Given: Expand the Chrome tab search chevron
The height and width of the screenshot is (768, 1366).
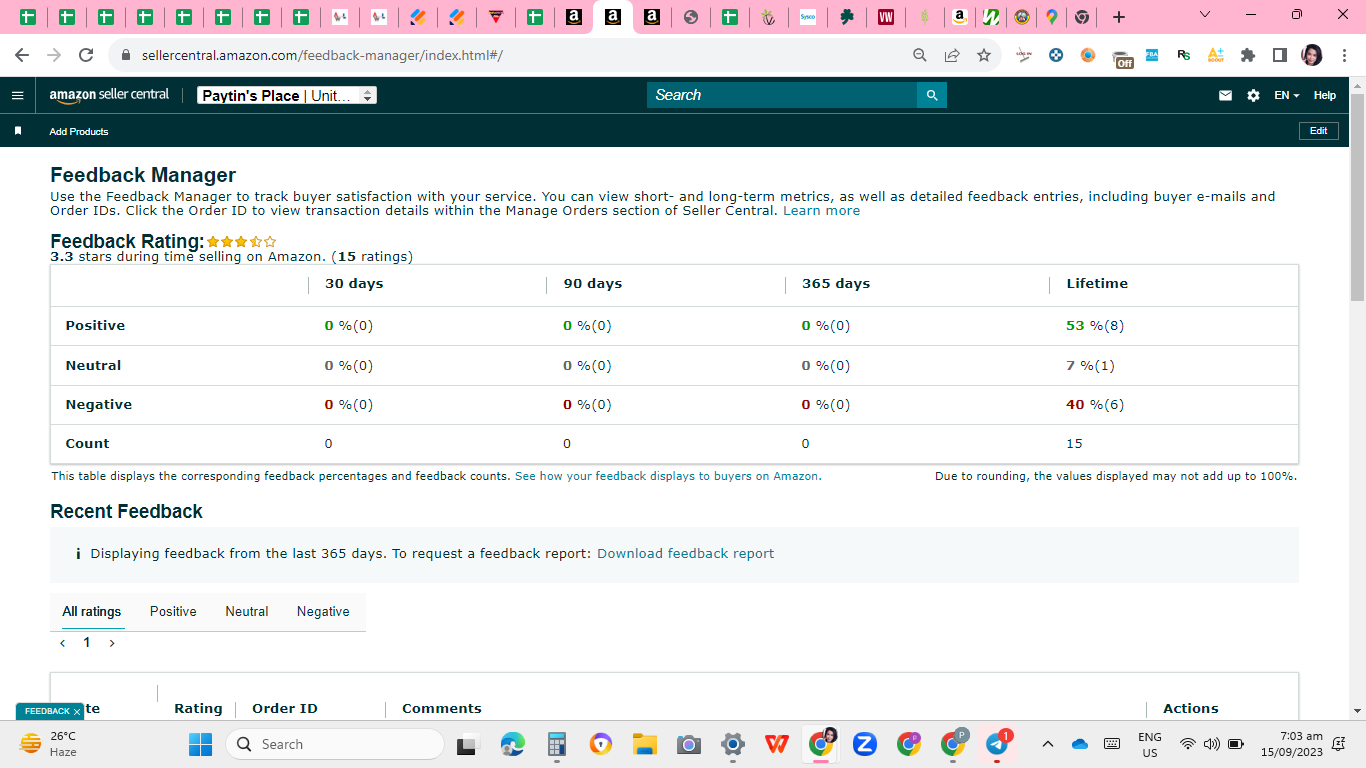Looking at the screenshot, I should click(1204, 15).
